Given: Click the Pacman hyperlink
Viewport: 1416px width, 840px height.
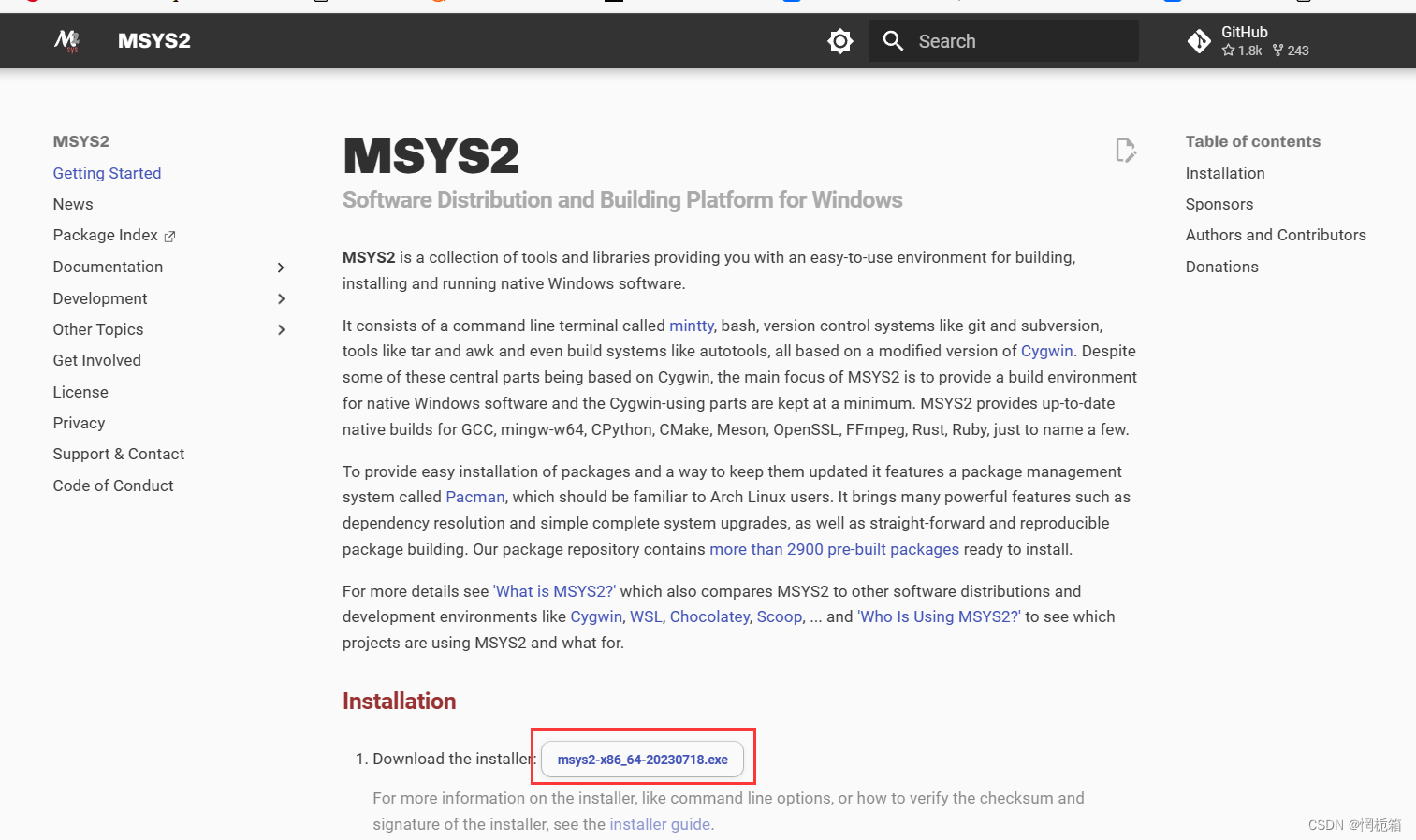Looking at the screenshot, I should click(474, 497).
